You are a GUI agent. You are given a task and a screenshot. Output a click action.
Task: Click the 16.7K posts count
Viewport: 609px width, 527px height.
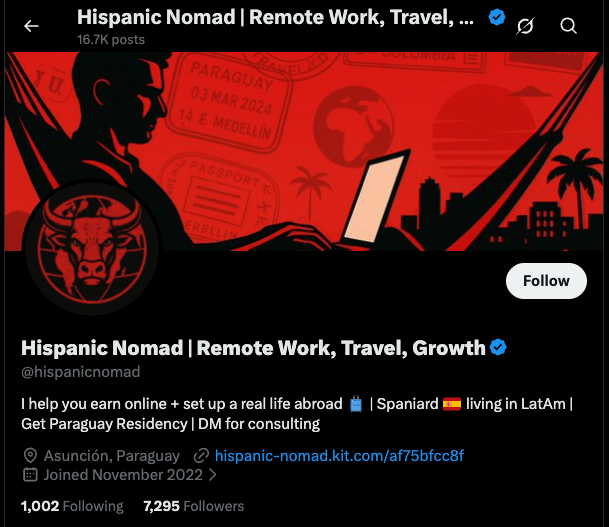[111, 40]
